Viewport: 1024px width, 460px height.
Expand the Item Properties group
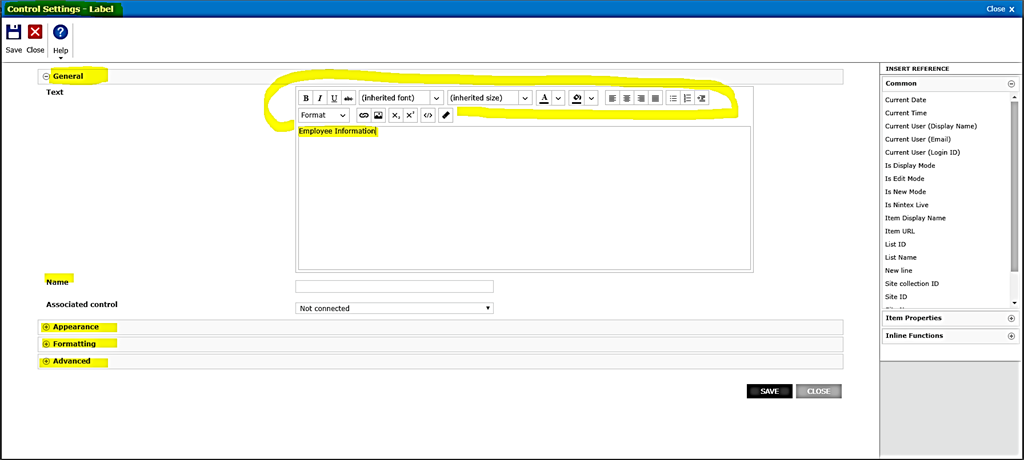[1011, 318]
